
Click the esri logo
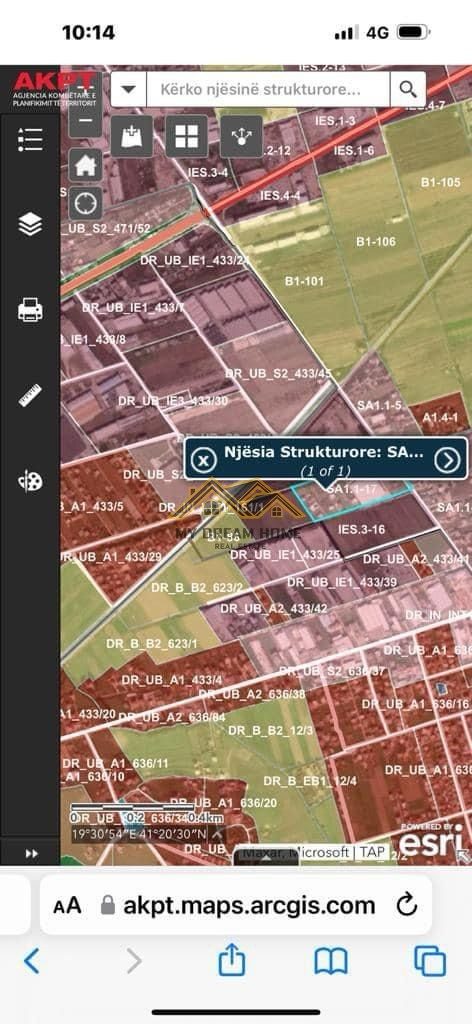click(433, 842)
